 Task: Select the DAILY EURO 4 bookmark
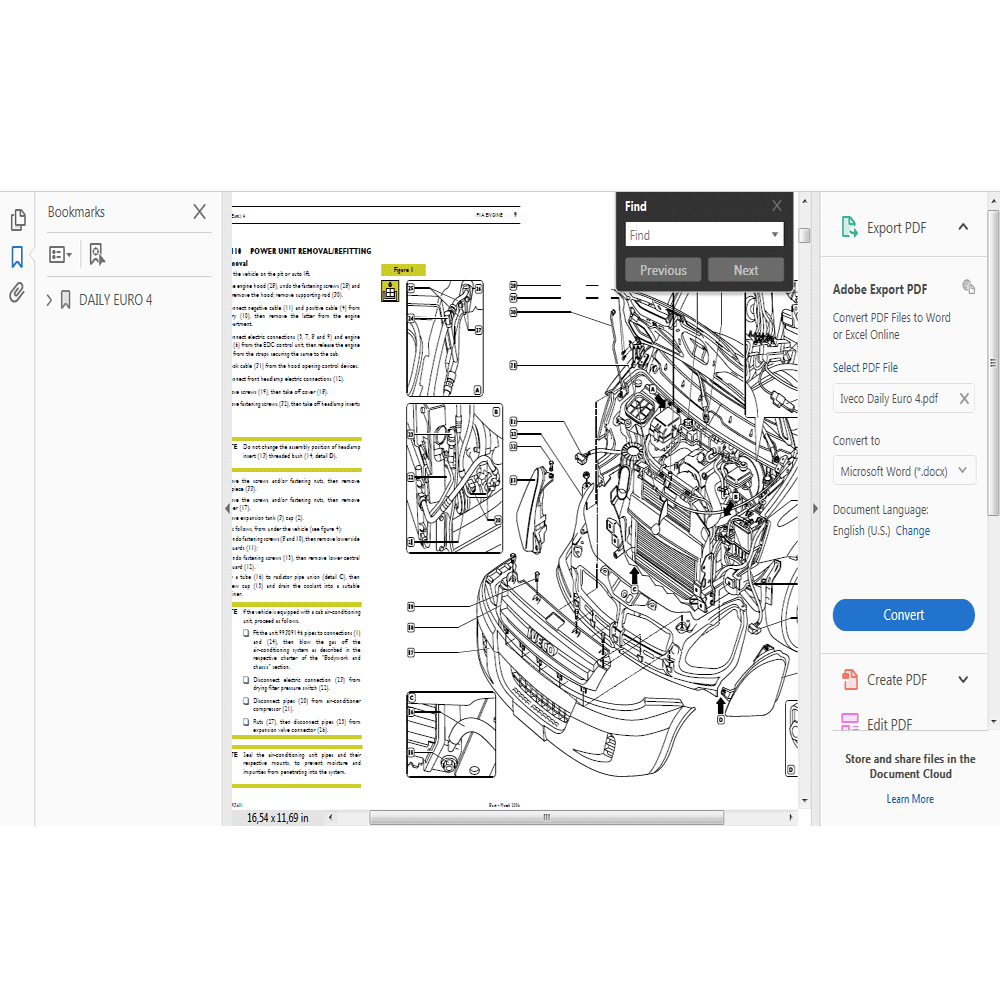[115, 300]
